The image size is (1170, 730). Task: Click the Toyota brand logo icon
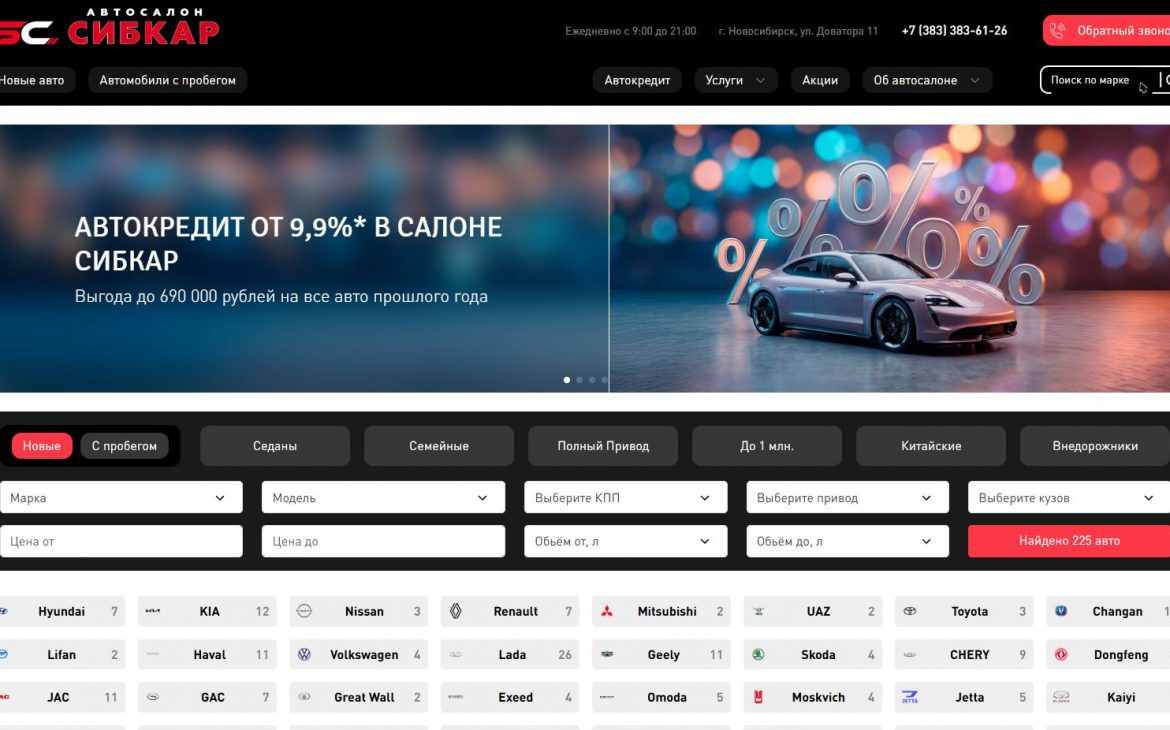click(x=910, y=611)
